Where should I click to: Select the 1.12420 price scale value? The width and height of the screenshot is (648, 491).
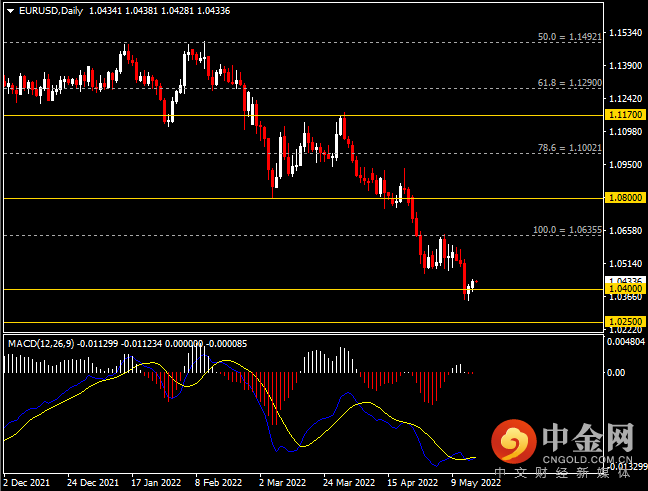tap(626, 98)
